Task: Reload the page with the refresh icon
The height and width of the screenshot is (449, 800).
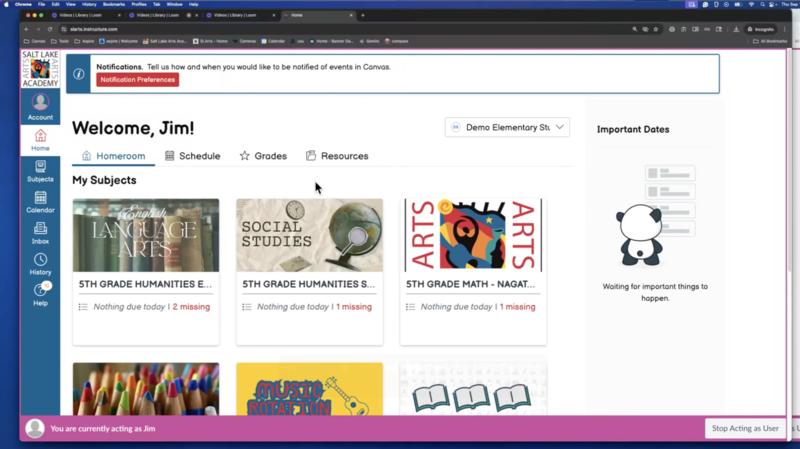Action: (49, 29)
